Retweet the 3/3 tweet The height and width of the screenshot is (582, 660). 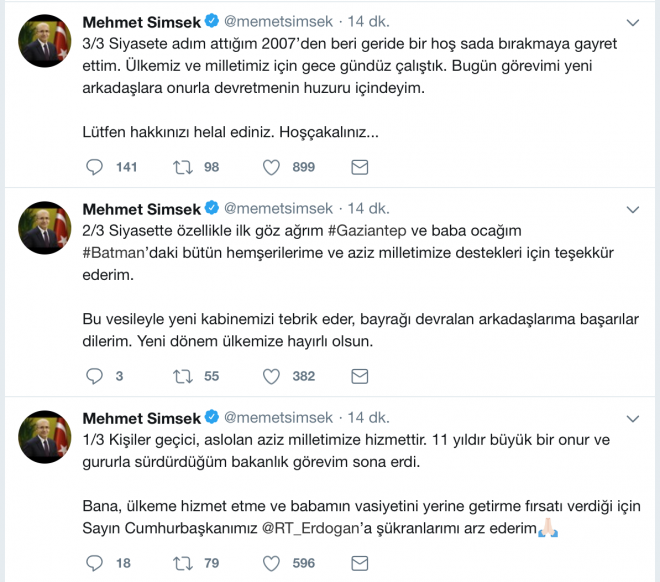pos(183,167)
